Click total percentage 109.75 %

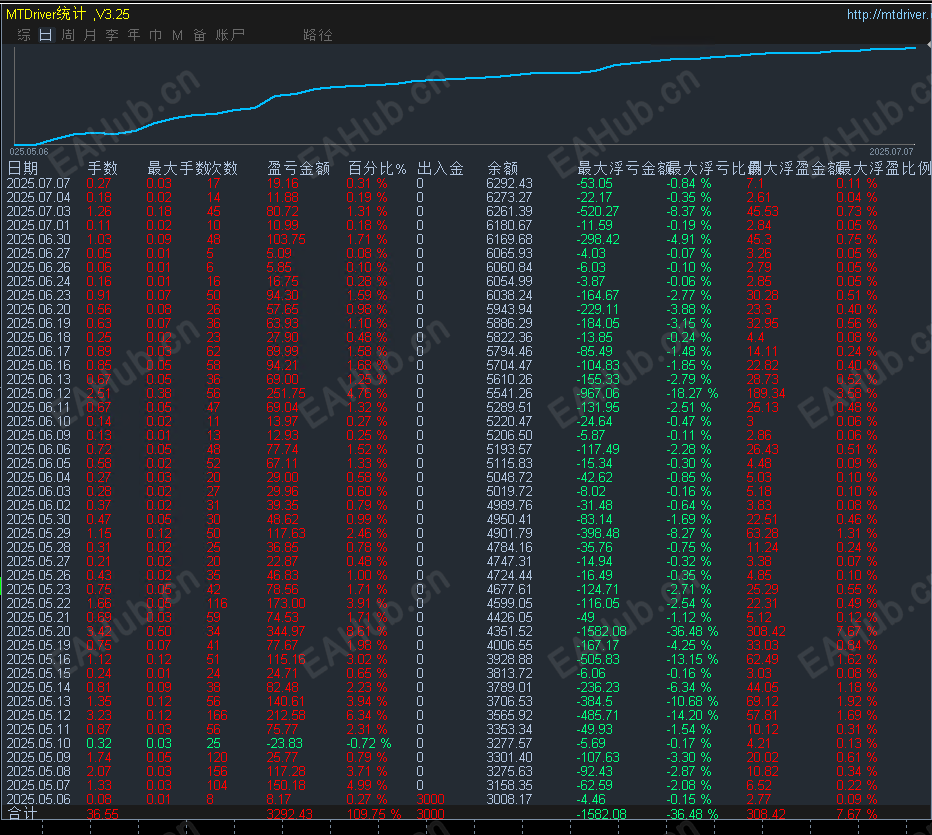click(x=374, y=814)
